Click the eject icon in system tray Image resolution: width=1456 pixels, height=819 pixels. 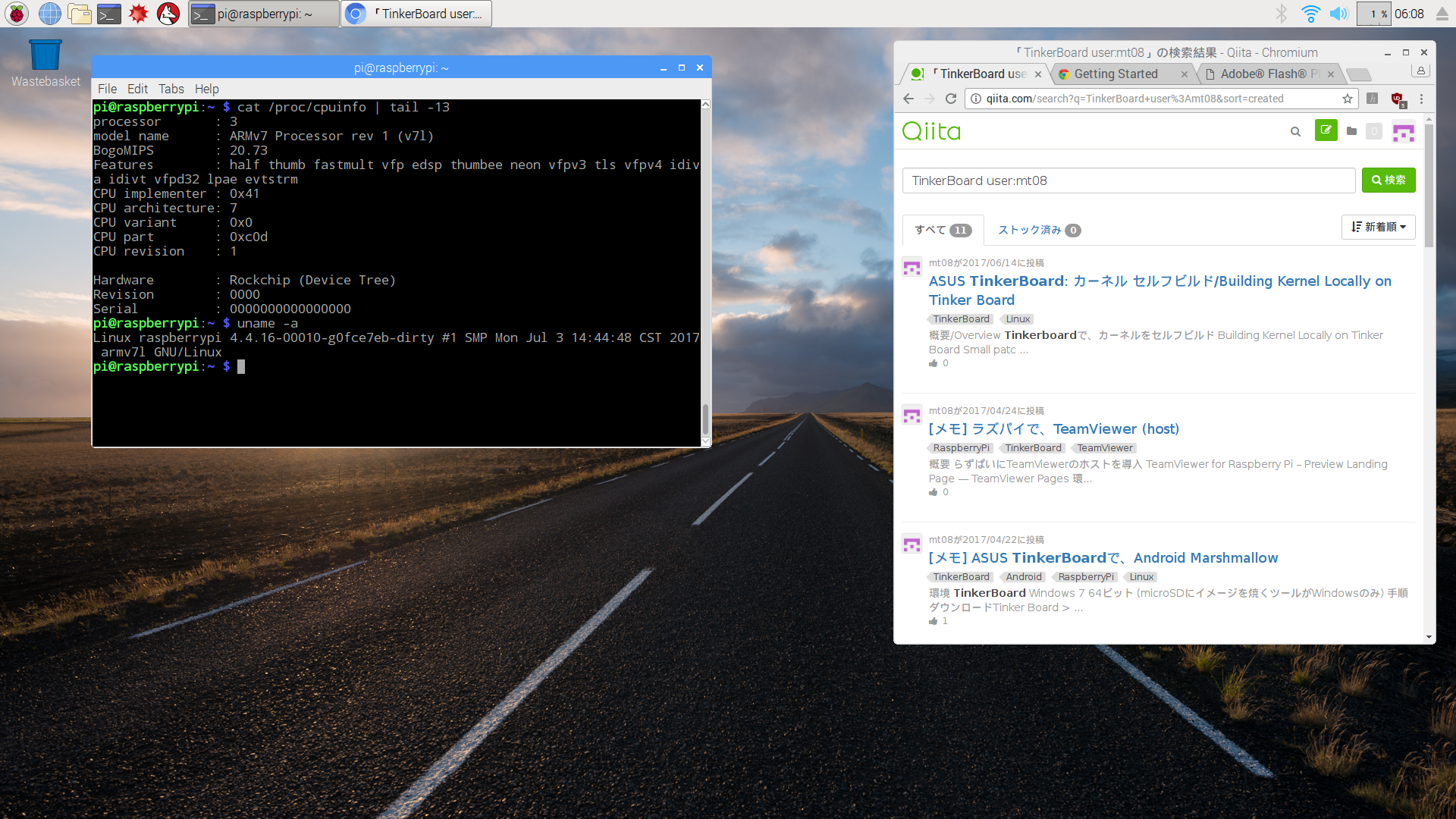[x=1442, y=14]
